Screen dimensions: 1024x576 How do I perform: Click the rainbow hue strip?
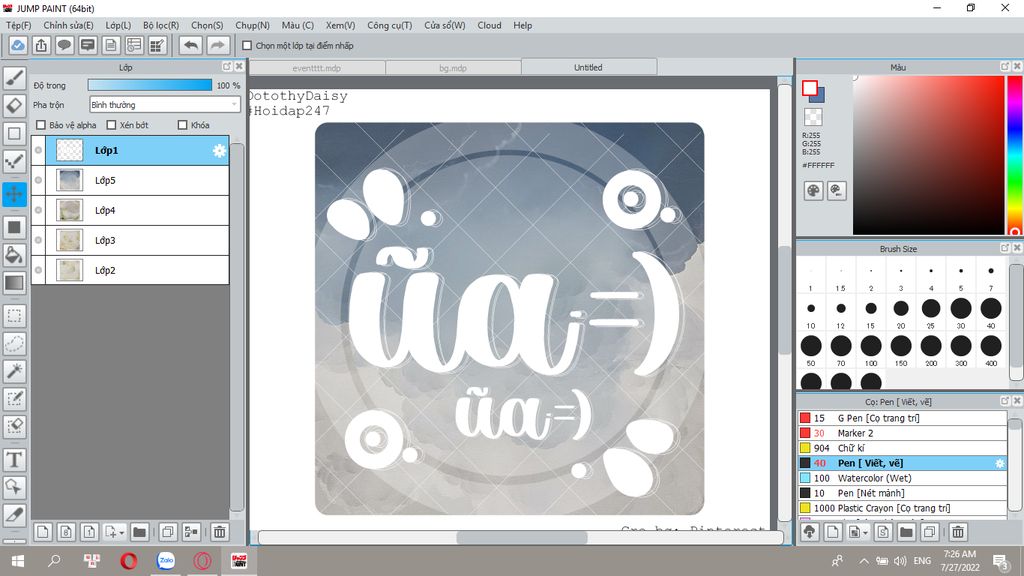point(1015,155)
